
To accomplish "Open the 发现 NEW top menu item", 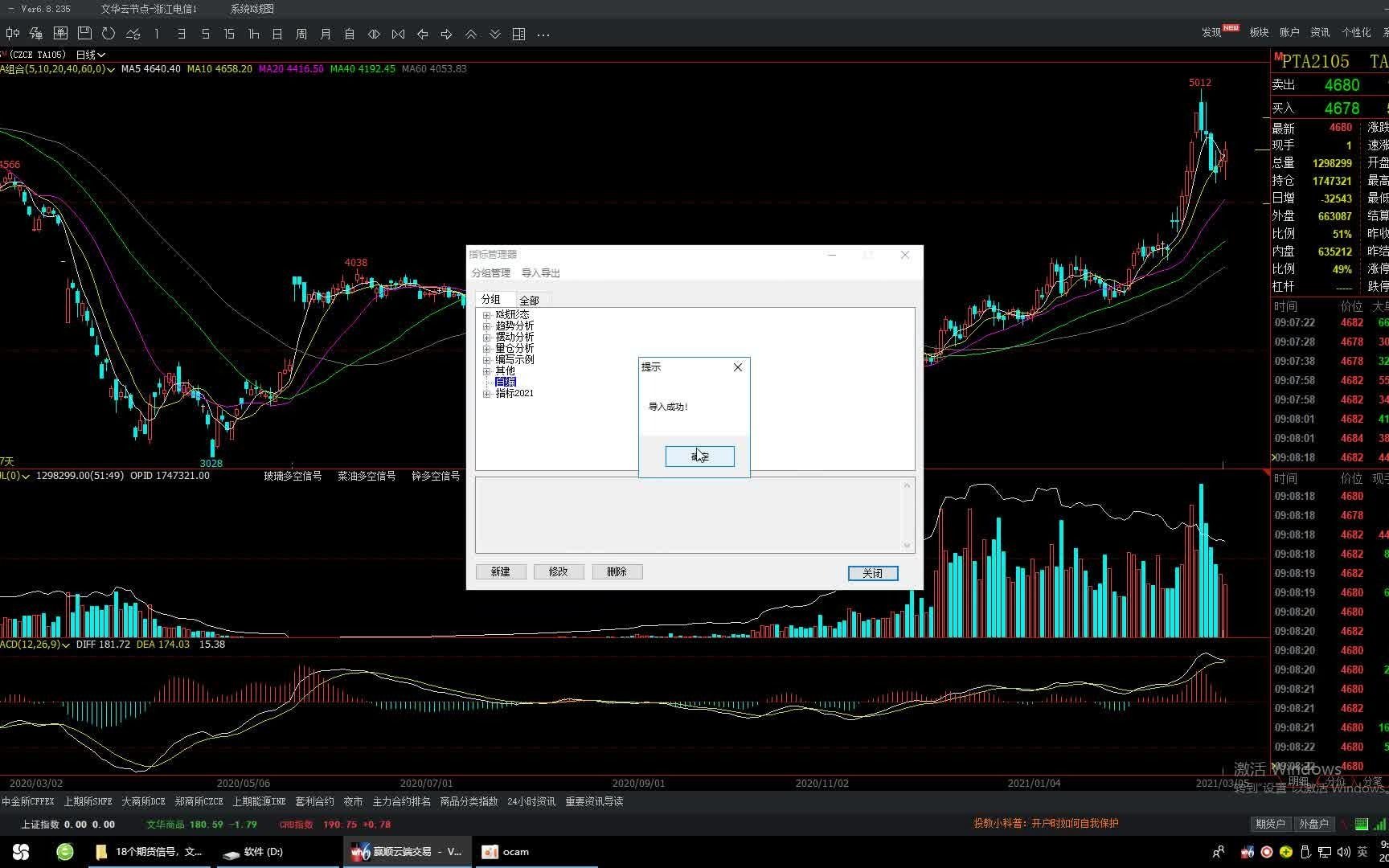I will pos(1219,31).
